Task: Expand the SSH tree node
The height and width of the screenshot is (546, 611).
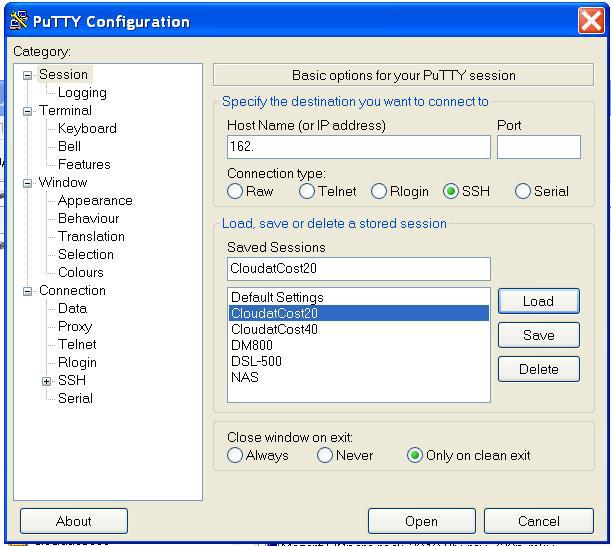Action: point(46,381)
